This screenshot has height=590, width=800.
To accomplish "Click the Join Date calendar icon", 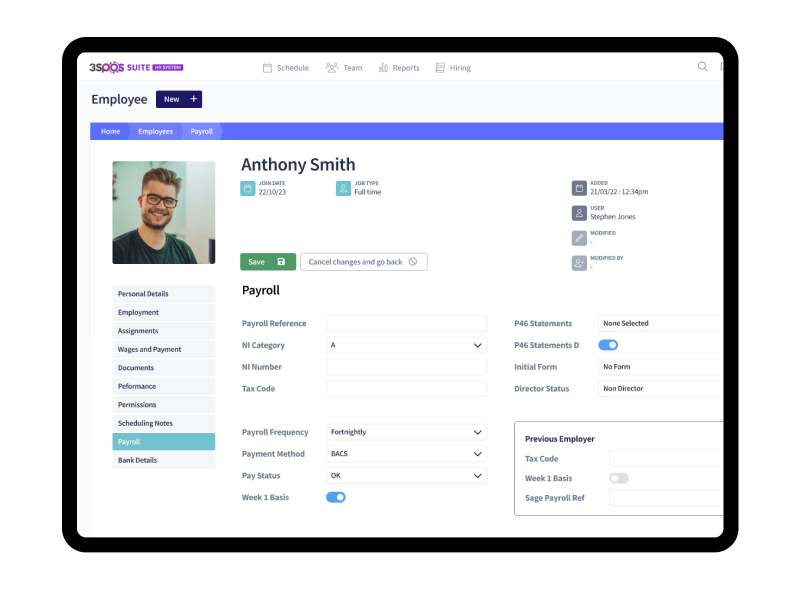I will coord(248,188).
